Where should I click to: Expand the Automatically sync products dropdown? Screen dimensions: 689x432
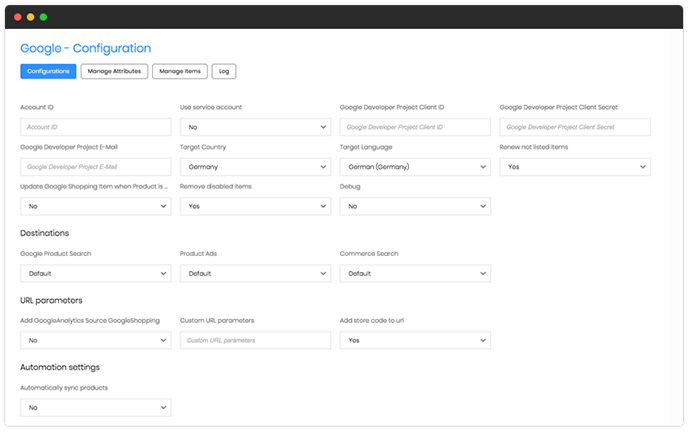point(95,407)
